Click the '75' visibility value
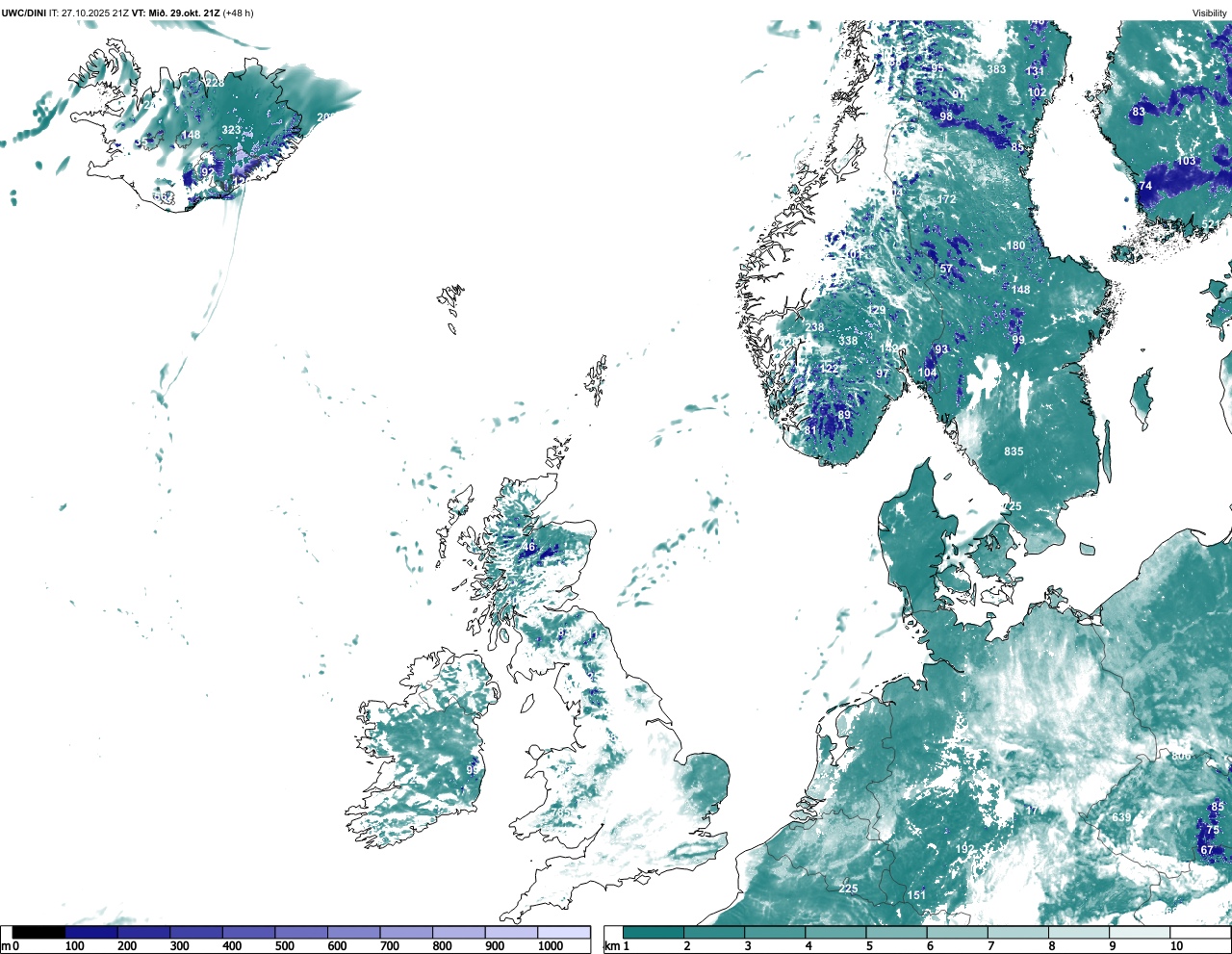Viewport: 1232px width, 954px height. [1213, 830]
